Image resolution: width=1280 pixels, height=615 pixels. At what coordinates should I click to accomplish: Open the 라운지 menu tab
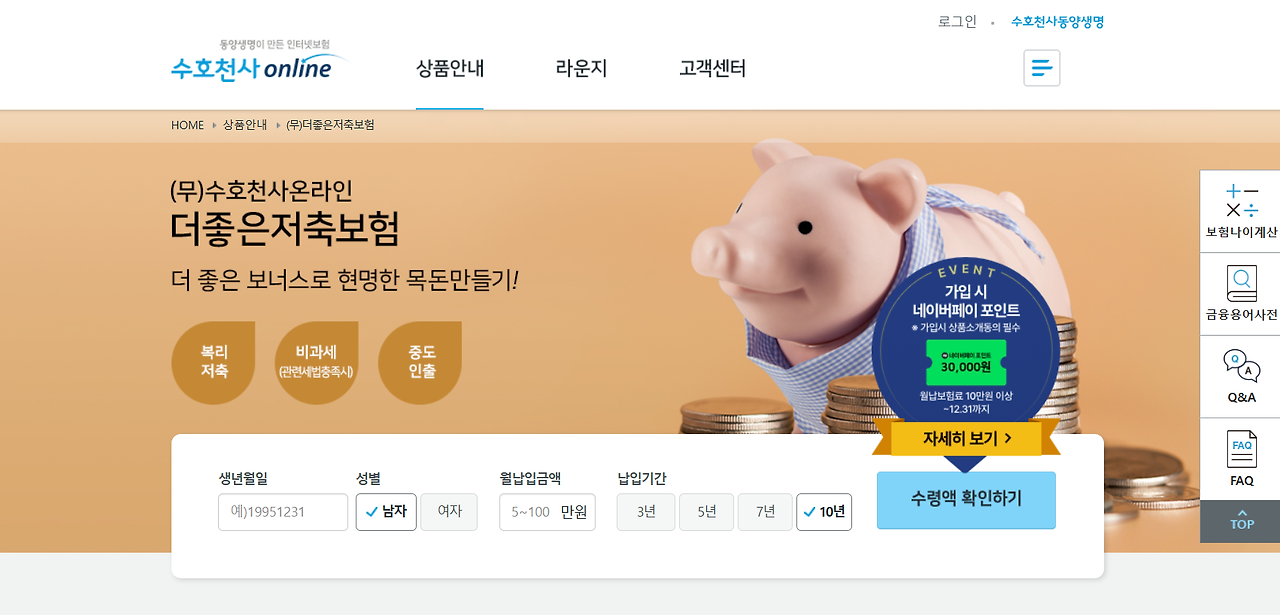581,69
